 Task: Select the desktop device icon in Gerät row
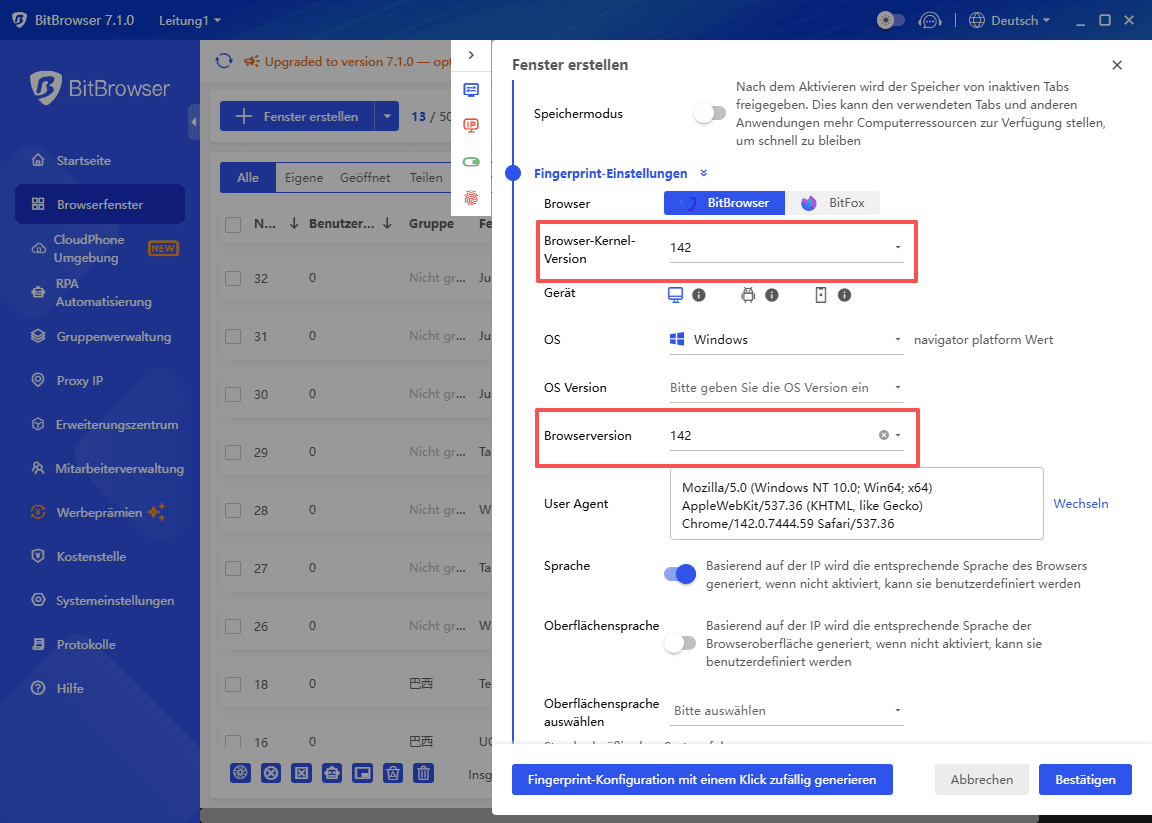[x=678, y=293]
